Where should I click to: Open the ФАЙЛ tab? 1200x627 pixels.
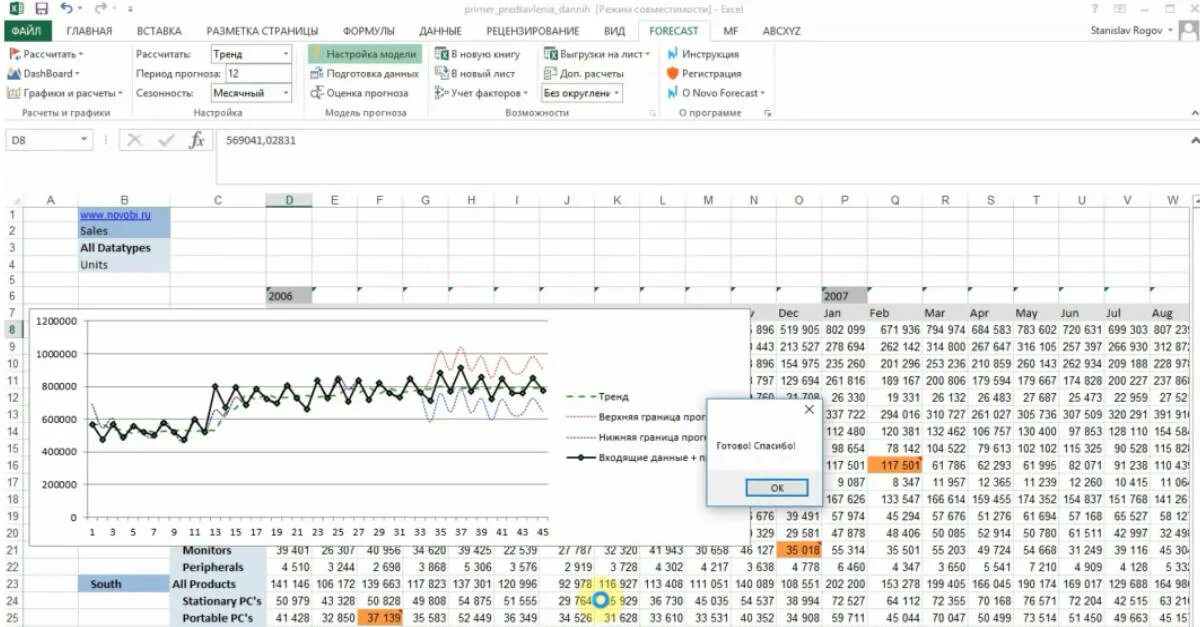click(26, 31)
